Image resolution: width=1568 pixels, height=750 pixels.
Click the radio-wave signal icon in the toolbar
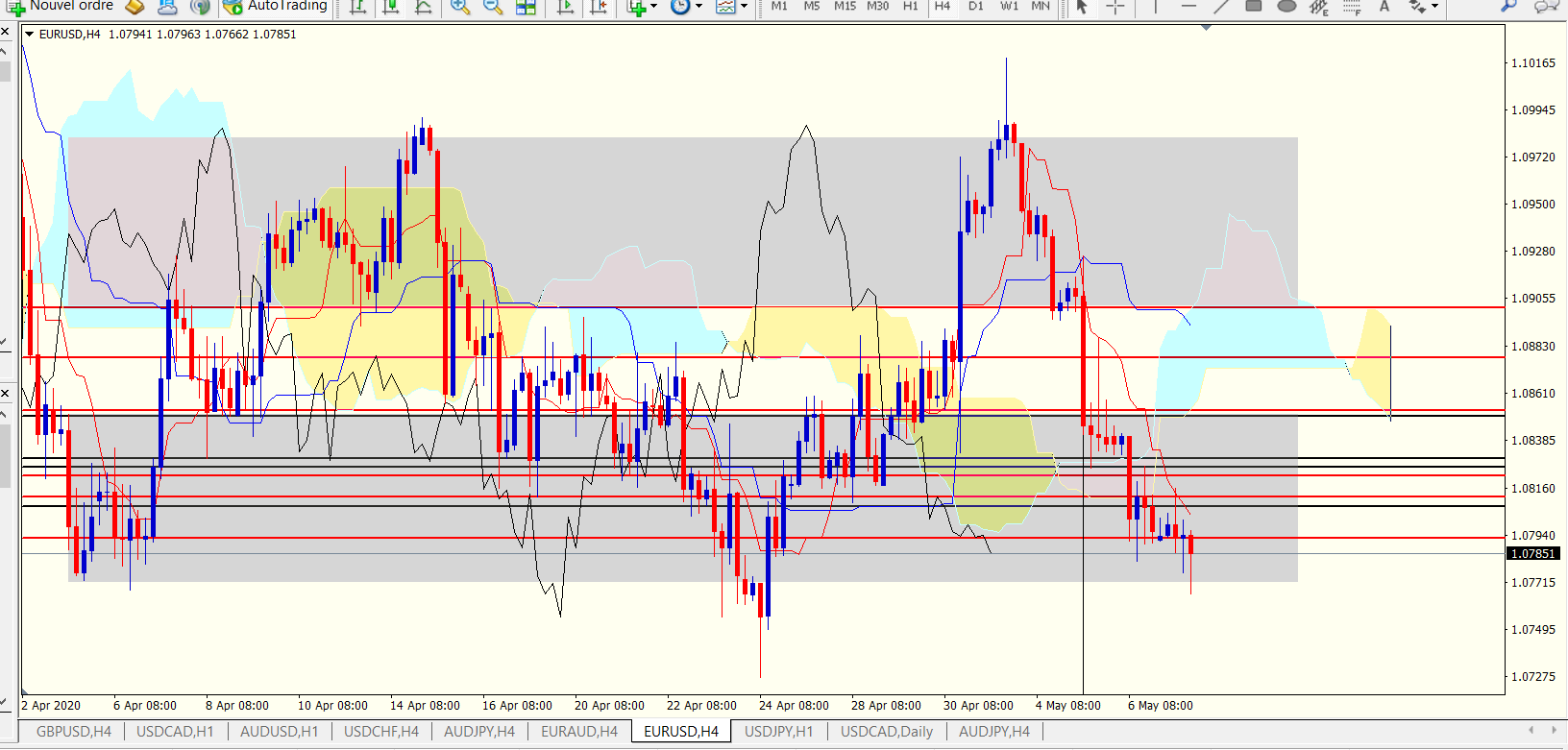(x=200, y=7)
